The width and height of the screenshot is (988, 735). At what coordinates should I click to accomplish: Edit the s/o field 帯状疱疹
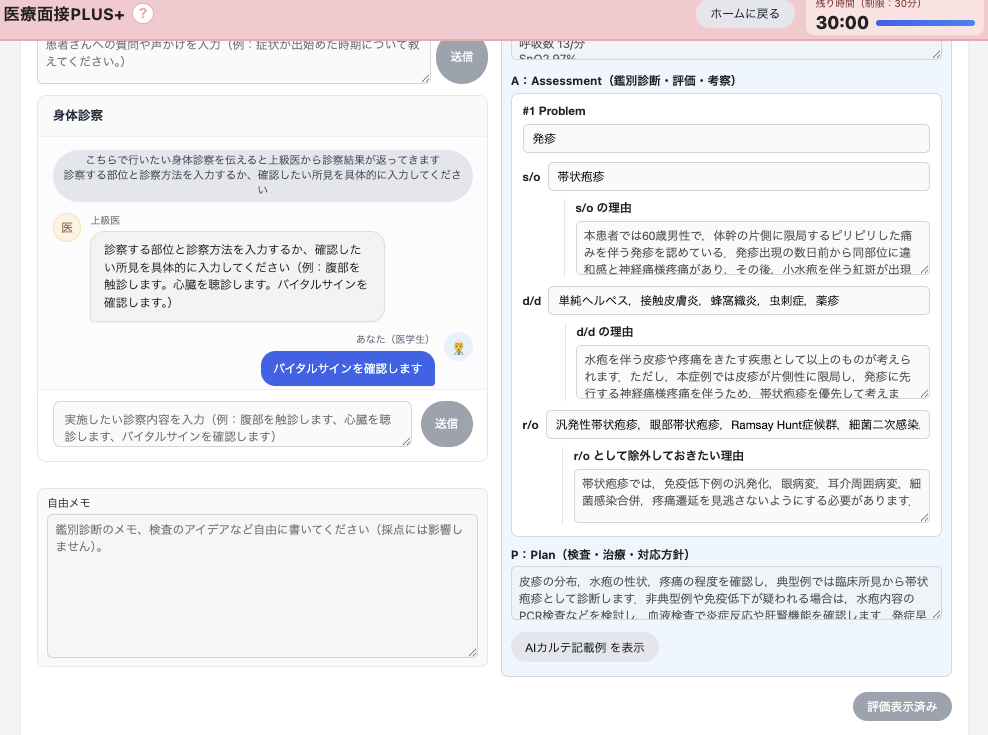pyautogui.click(x=738, y=177)
